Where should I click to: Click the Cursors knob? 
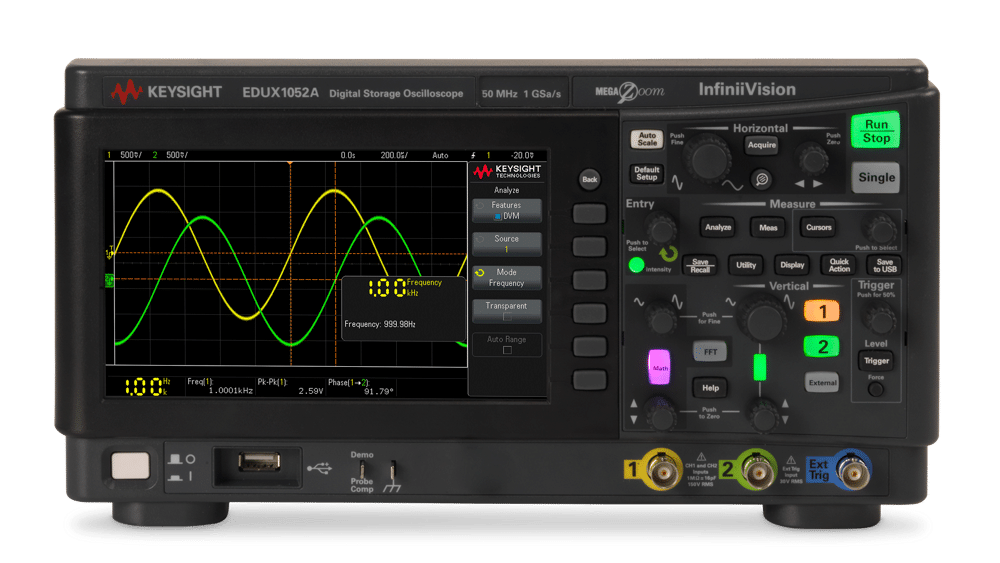pos(881,229)
